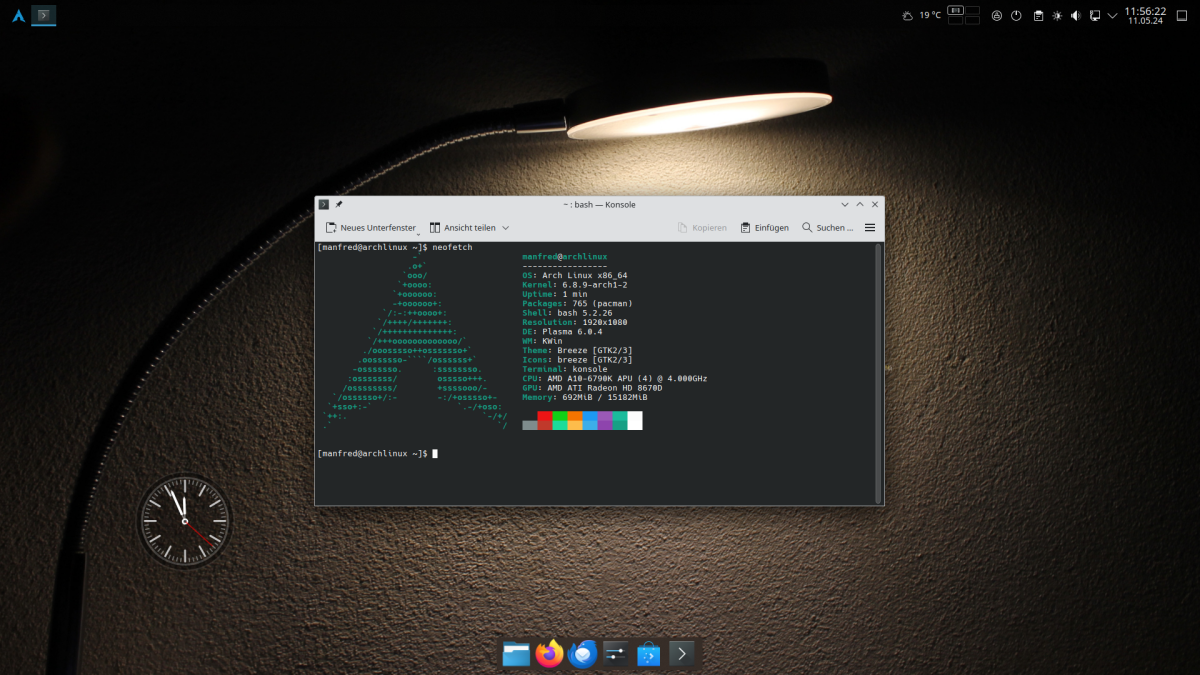Select Konsole entry in the top task manager
1200x675 pixels.
point(44,15)
